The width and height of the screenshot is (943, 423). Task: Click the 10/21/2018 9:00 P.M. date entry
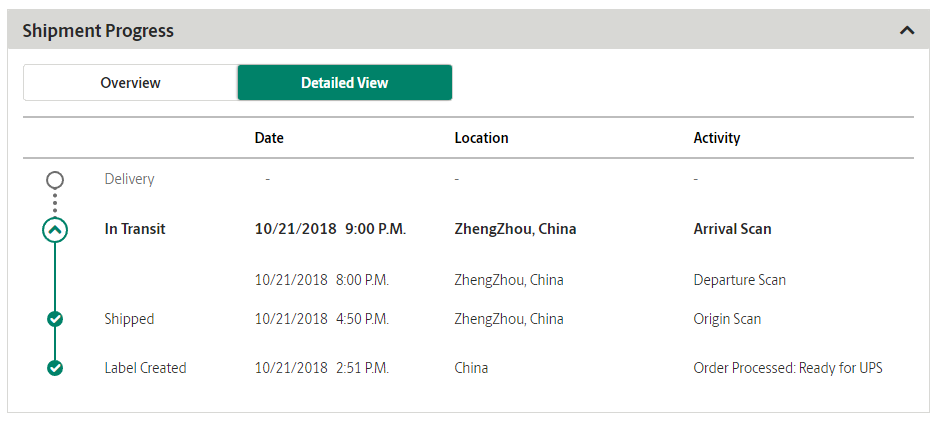(330, 229)
